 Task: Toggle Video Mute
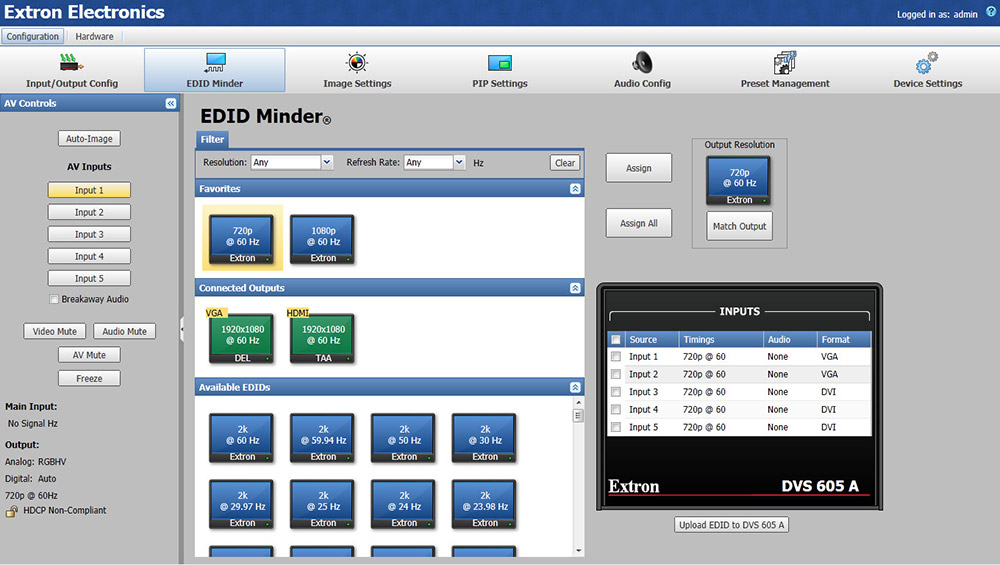(x=55, y=332)
